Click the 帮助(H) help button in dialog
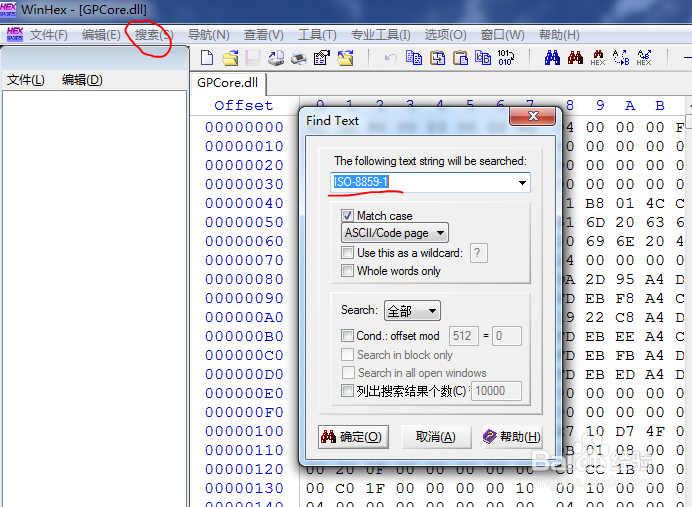Image resolution: width=692 pixels, height=507 pixels. click(512, 437)
